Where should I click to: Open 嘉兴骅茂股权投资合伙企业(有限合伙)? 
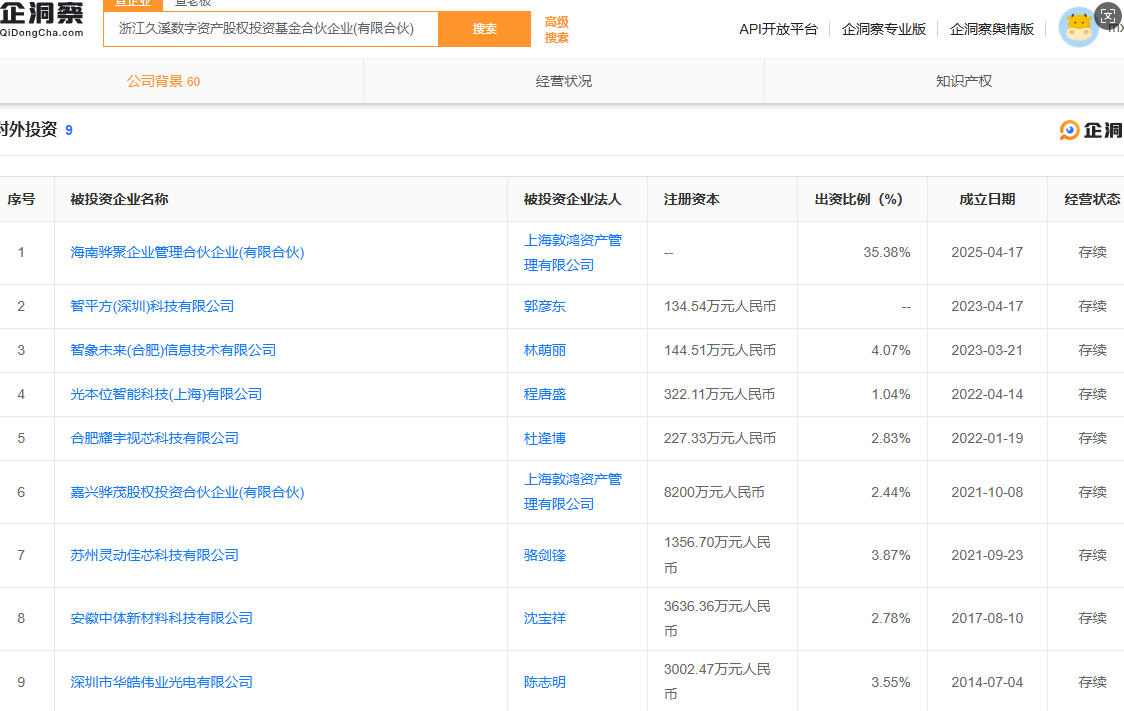[x=187, y=492]
